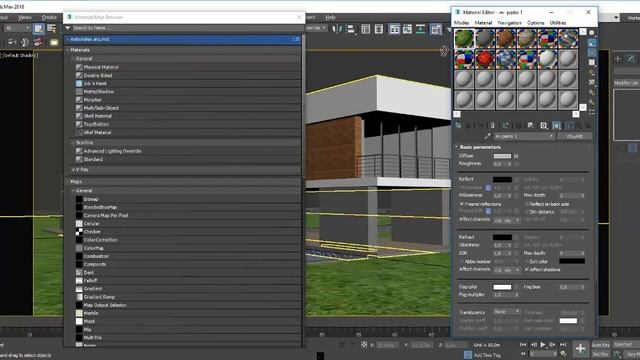Click Show End Result icon in Material Editor
Viewport: 640px width, 360px height.
569,125
